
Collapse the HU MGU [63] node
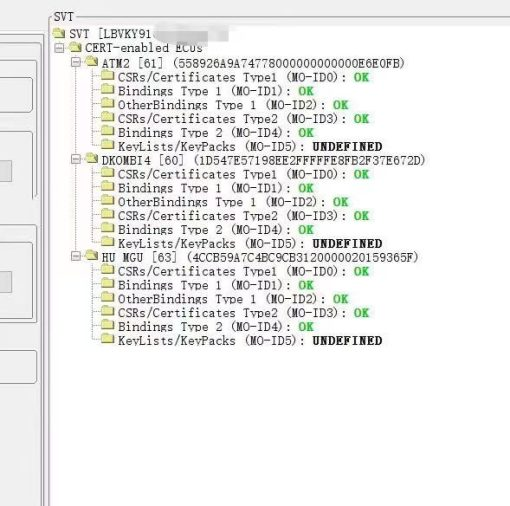click(76, 256)
